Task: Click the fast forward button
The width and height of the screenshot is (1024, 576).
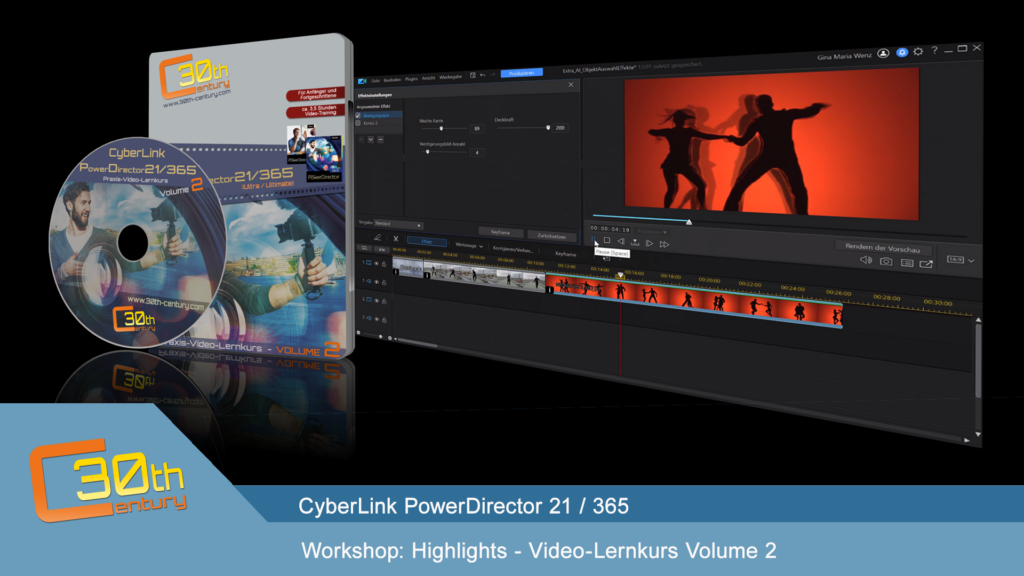Action: [x=664, y=244]
